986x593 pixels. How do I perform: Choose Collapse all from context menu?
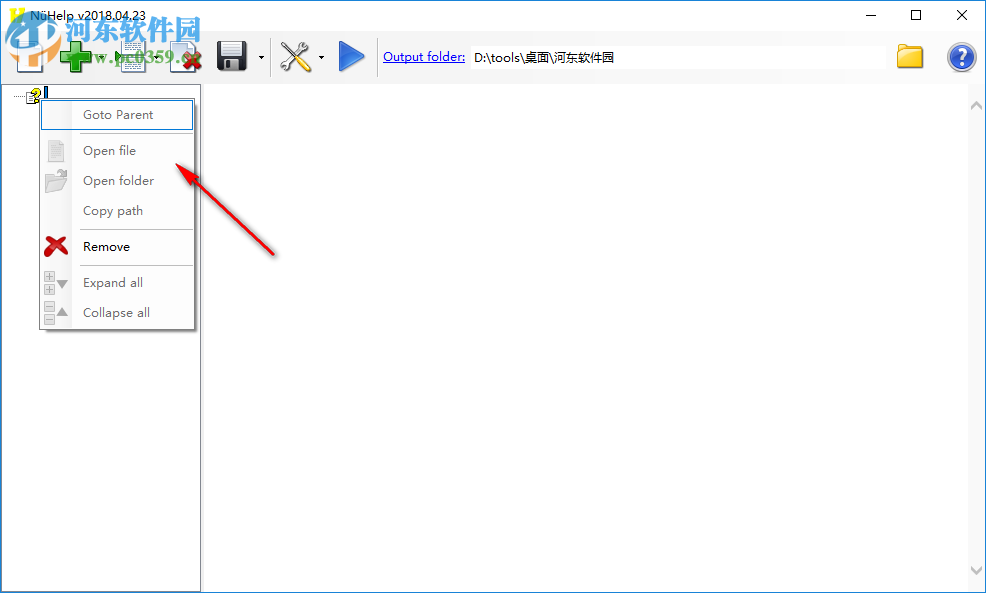(117, 313)
